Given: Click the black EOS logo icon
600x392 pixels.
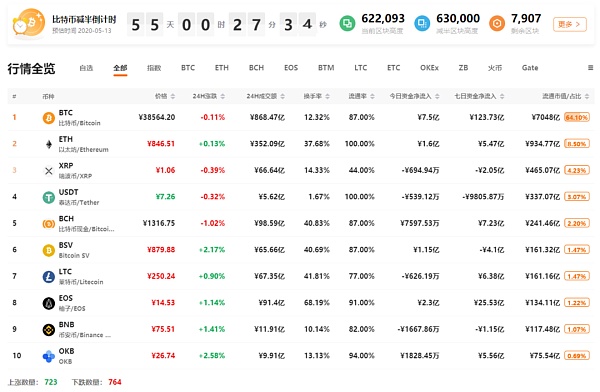Looking at the screenshot, I should coord(49,303).
